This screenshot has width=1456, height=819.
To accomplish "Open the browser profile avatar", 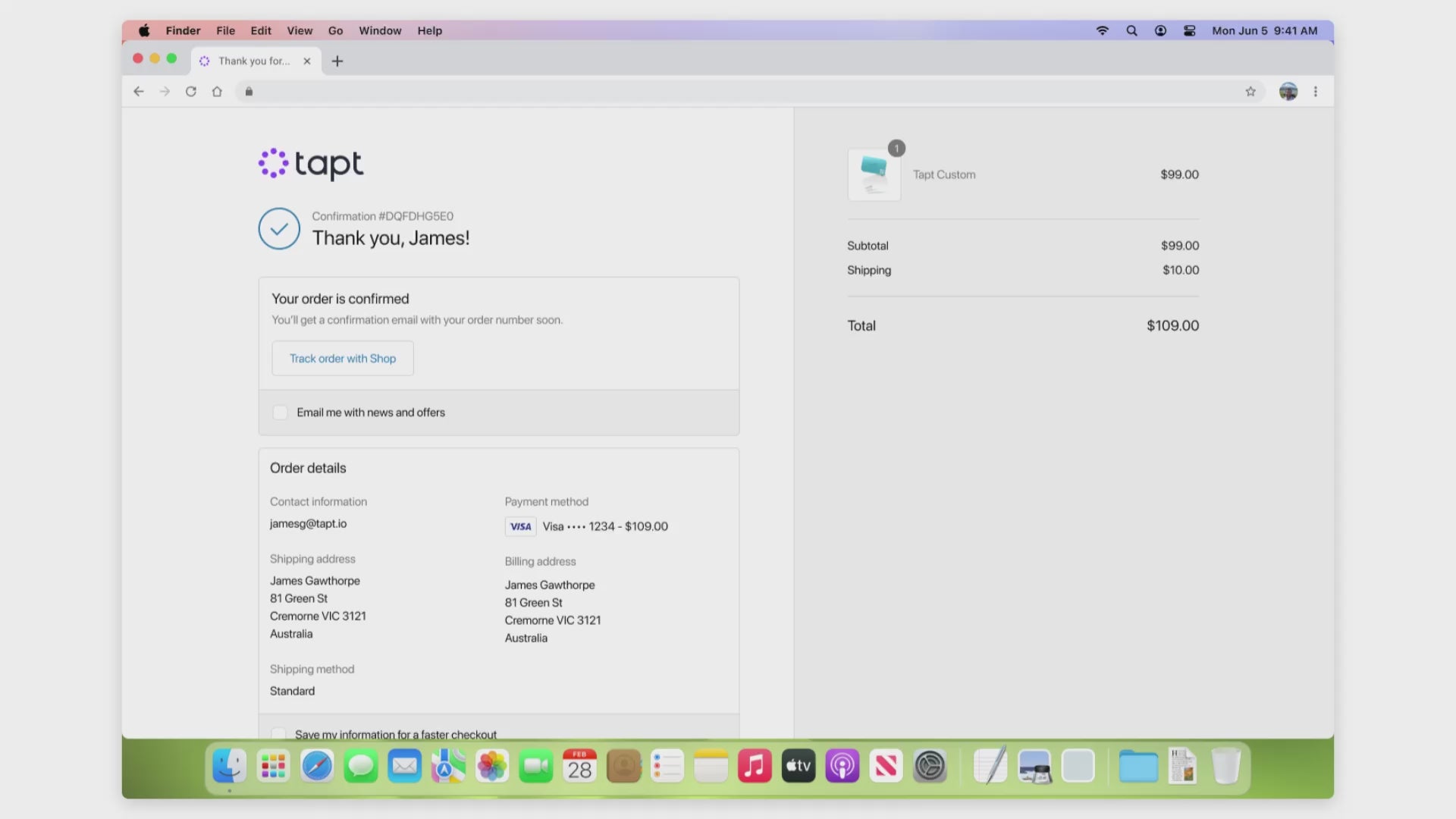I will 1288,92.
